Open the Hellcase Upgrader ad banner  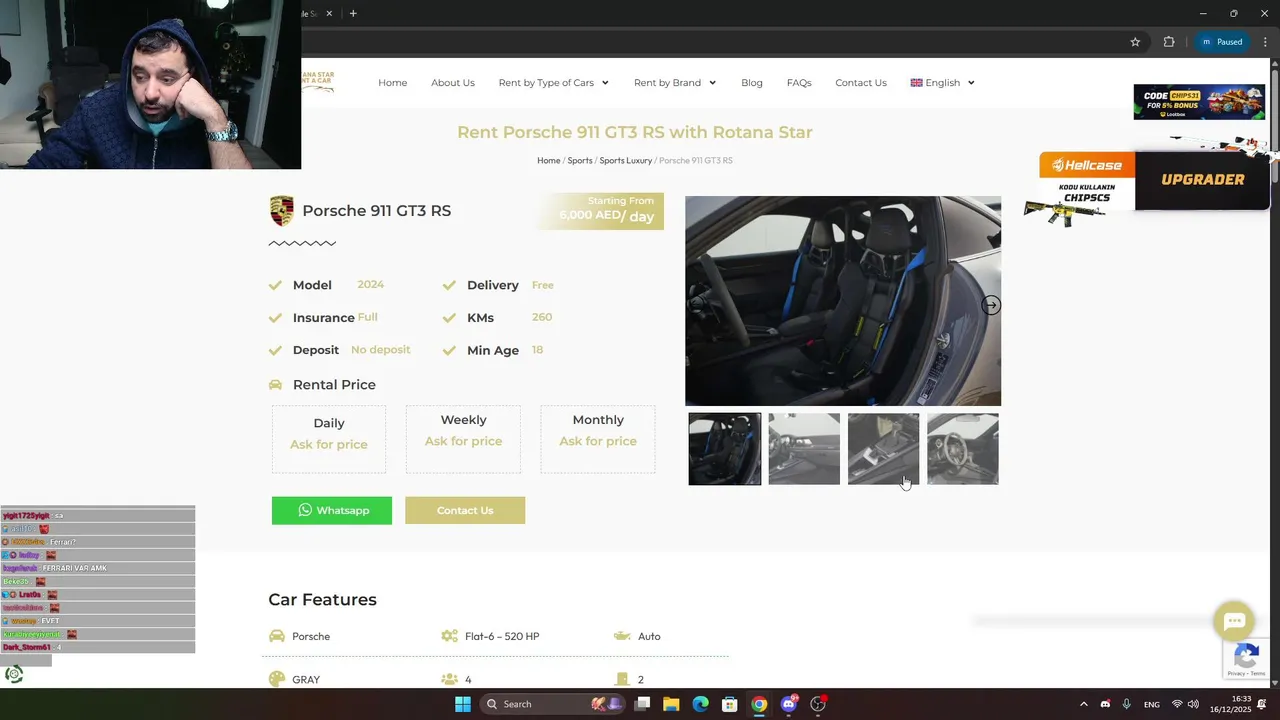click(x=1154, y=182)
